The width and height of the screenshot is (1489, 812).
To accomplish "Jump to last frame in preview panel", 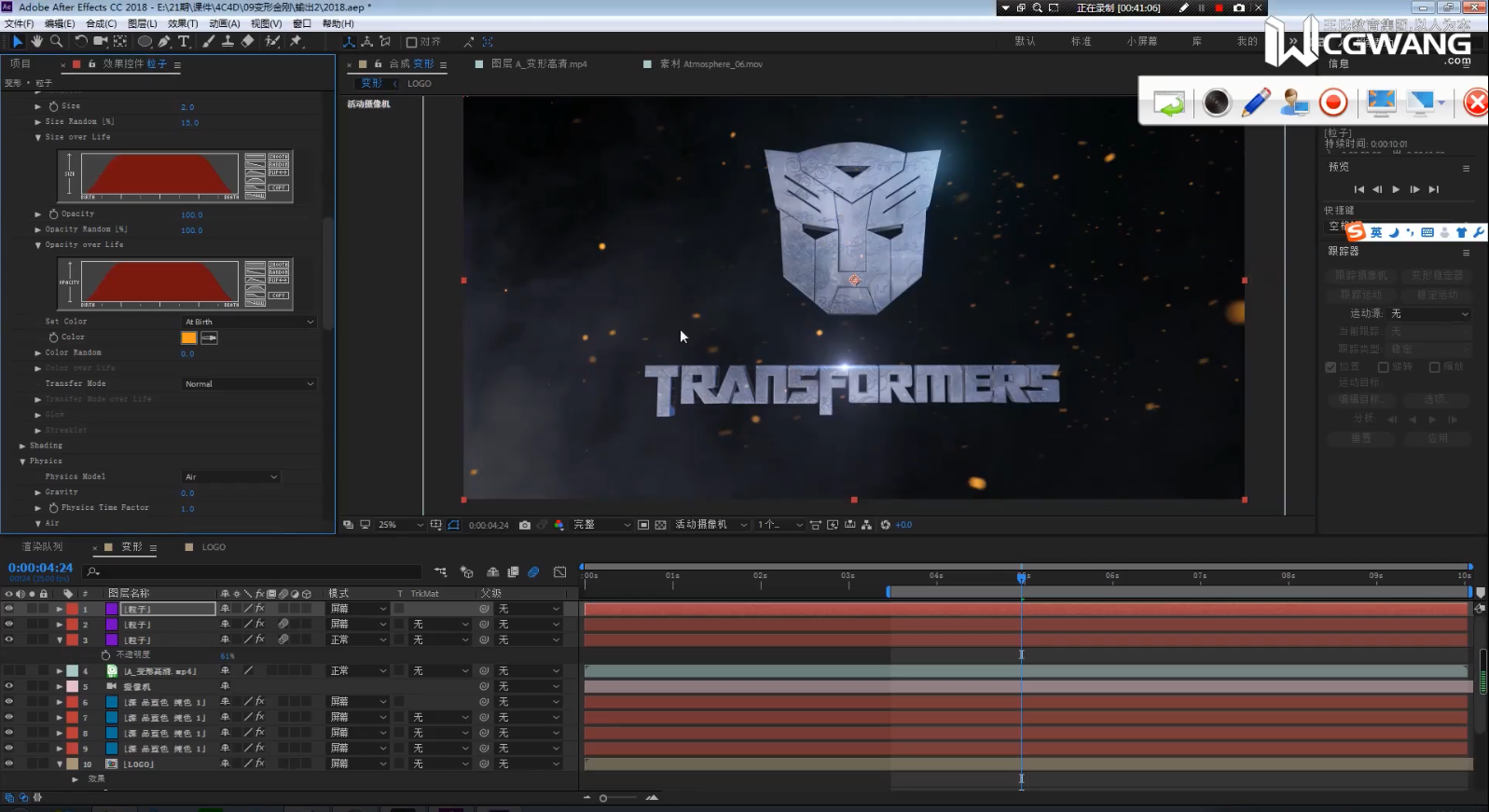I will (x=1434, y=189).
